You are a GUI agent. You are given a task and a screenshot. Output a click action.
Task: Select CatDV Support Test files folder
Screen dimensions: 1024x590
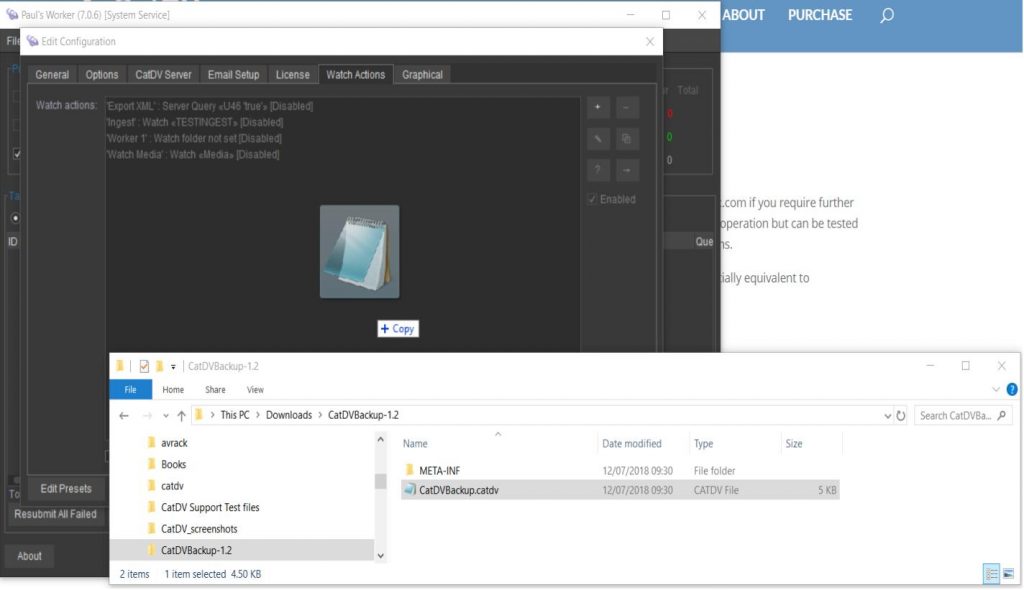click(x=210, y=508)
